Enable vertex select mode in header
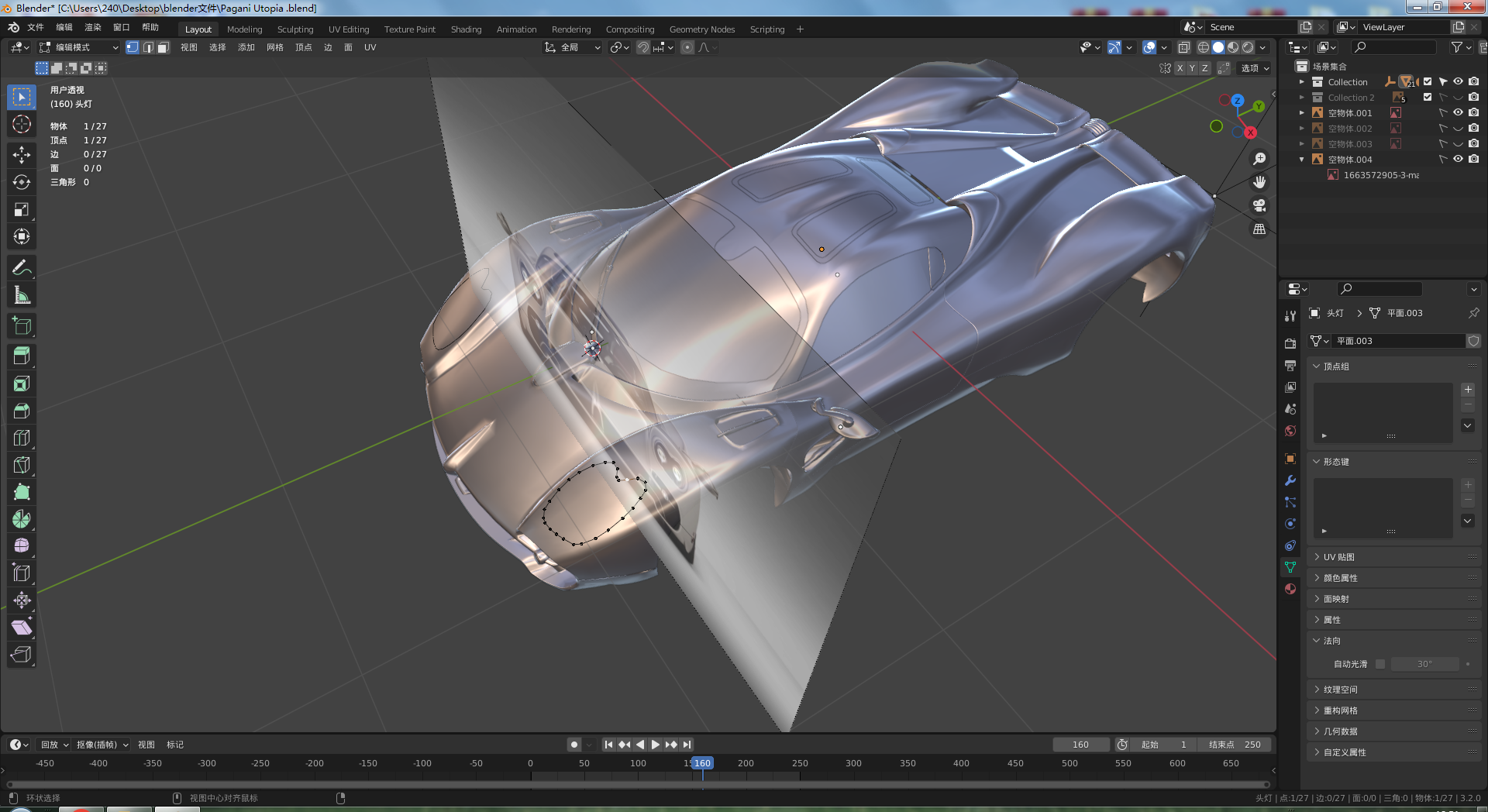Screen dimensions: 1488x812 (x=133, y=47)
